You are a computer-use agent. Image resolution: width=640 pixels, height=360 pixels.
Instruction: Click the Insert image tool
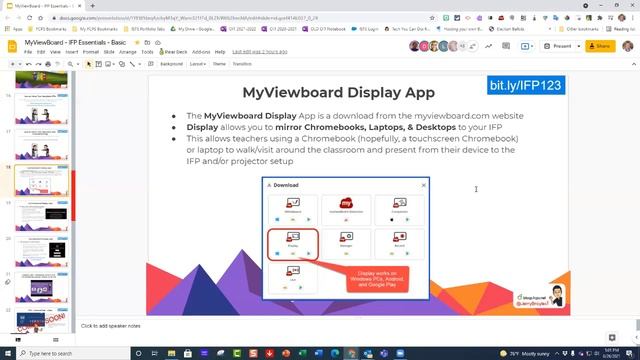(109, 64)
